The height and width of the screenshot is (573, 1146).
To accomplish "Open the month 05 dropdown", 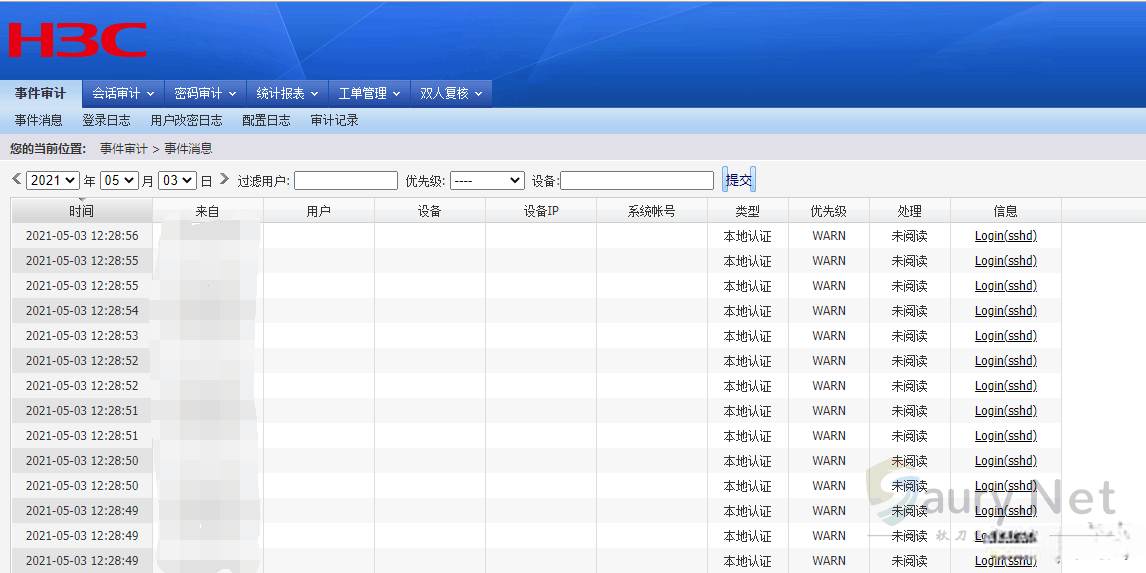I will 119,181.
